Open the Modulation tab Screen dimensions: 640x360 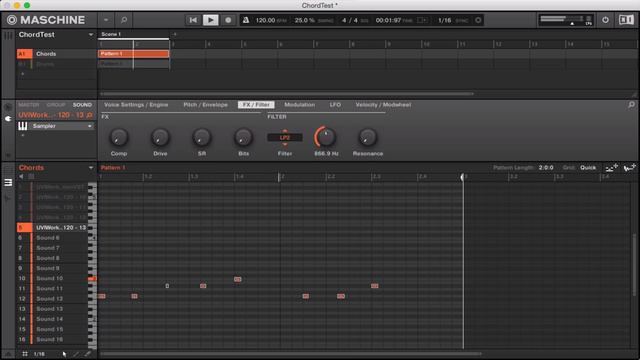[x=300, y=105]
